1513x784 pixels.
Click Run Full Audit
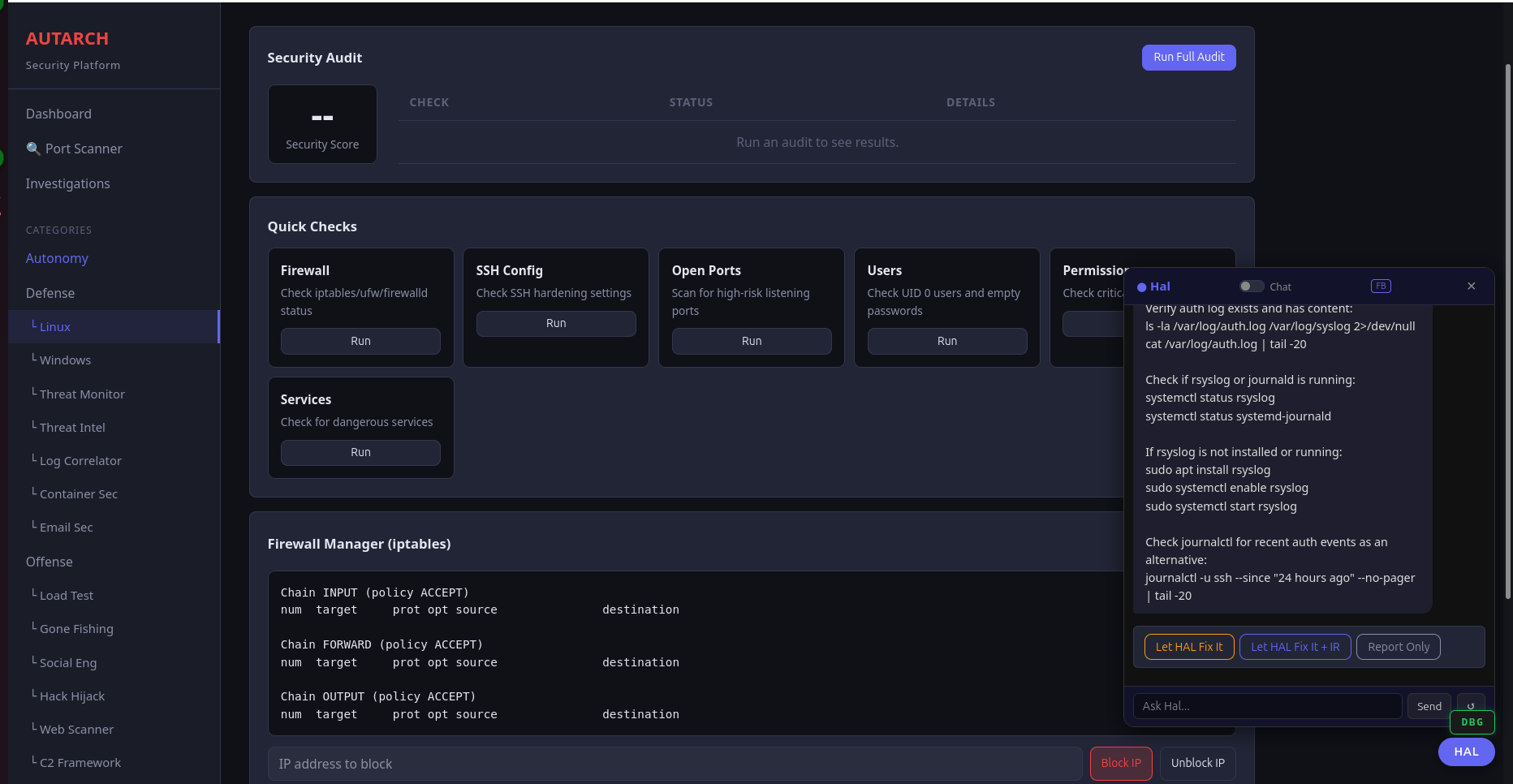pyautogui.click(x=1188, y=57)
